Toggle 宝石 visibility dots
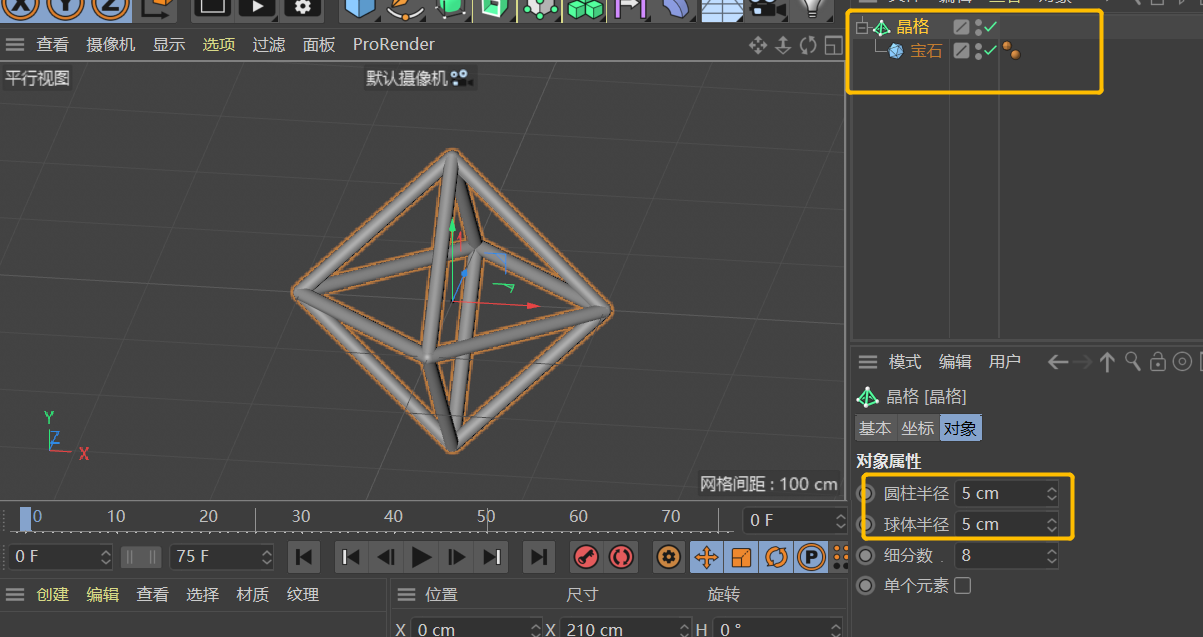Image resolution: width=1203 pixels, height=637 pixels. pyautogui.click(x=978, y=50)
